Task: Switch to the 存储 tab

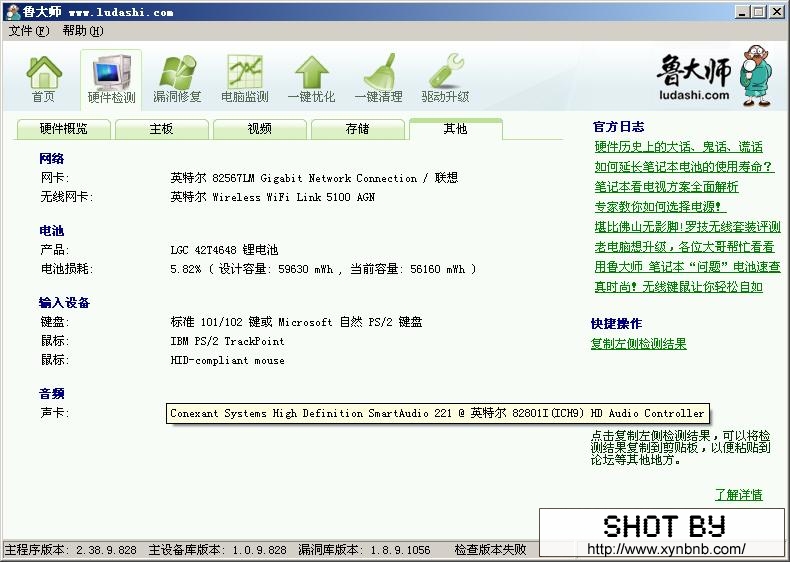Action: pos(358,129)
